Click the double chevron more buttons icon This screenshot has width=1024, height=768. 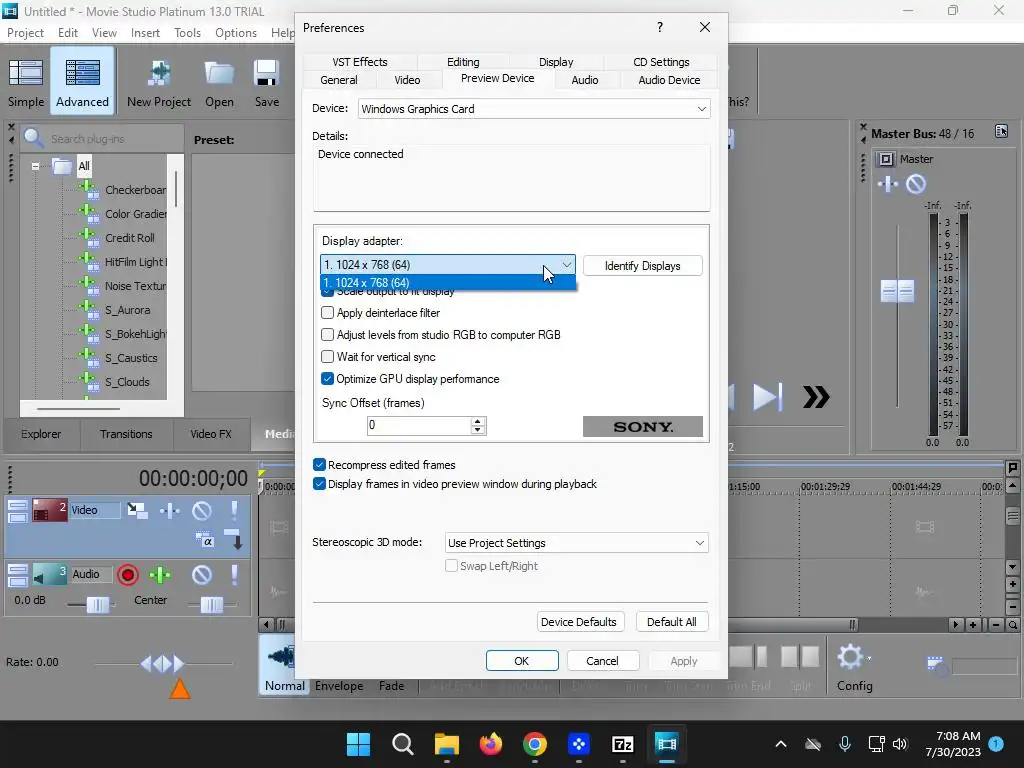pyautogui.click(x=816, y=397)
